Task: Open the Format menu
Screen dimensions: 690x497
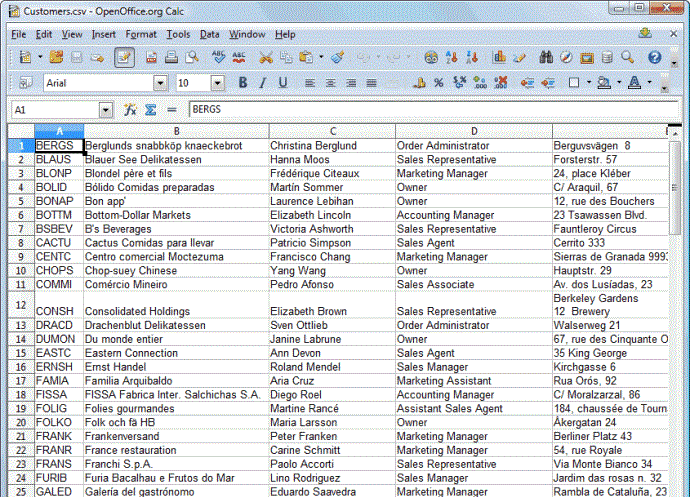Action: (x=140, y=34)
